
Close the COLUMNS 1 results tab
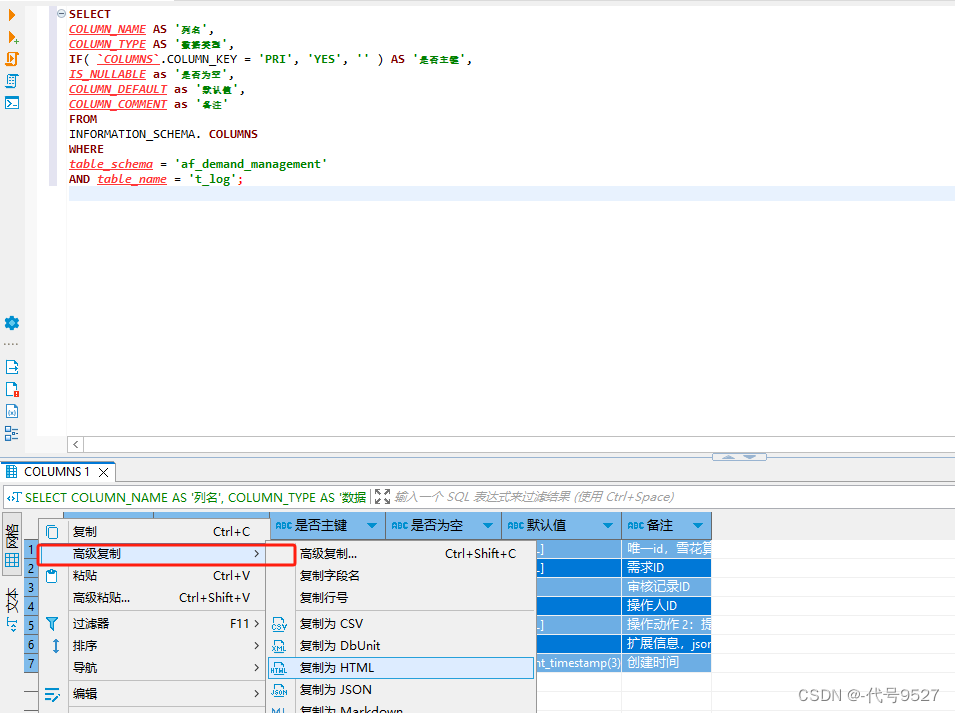(104, 472)
